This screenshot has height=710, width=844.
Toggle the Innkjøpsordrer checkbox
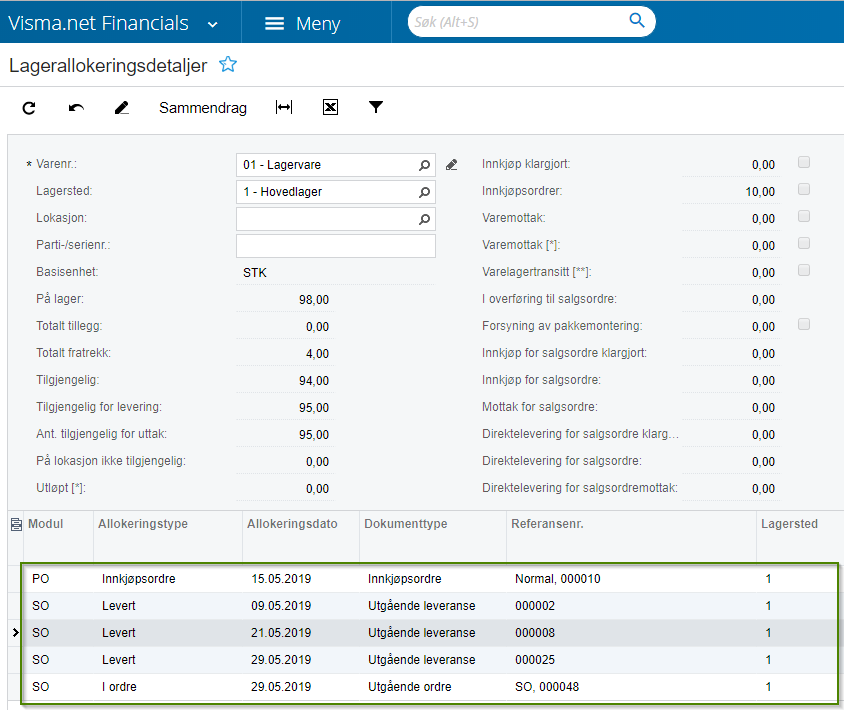tap(804, 189)
